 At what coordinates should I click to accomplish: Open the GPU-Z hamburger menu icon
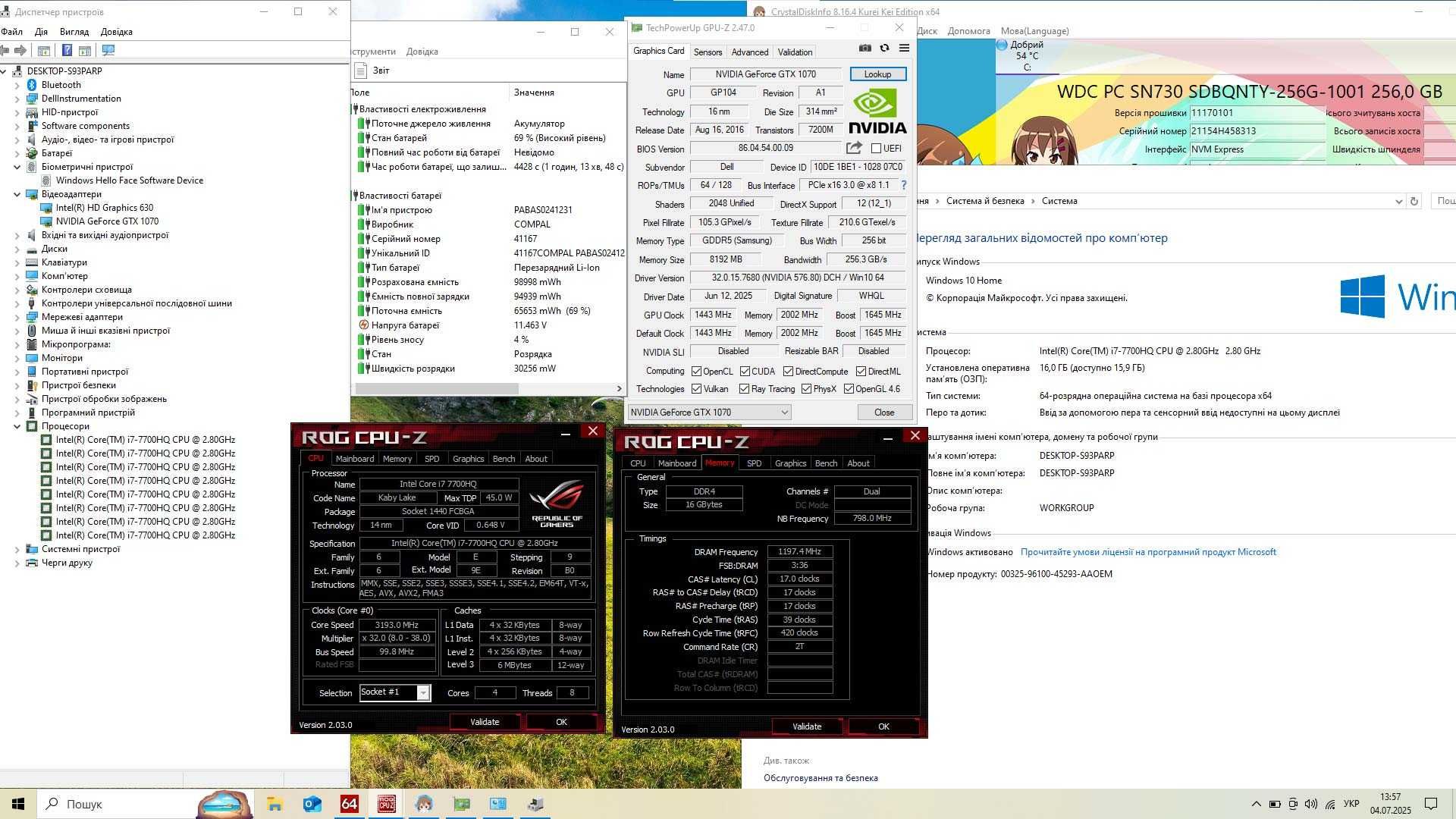904,48
